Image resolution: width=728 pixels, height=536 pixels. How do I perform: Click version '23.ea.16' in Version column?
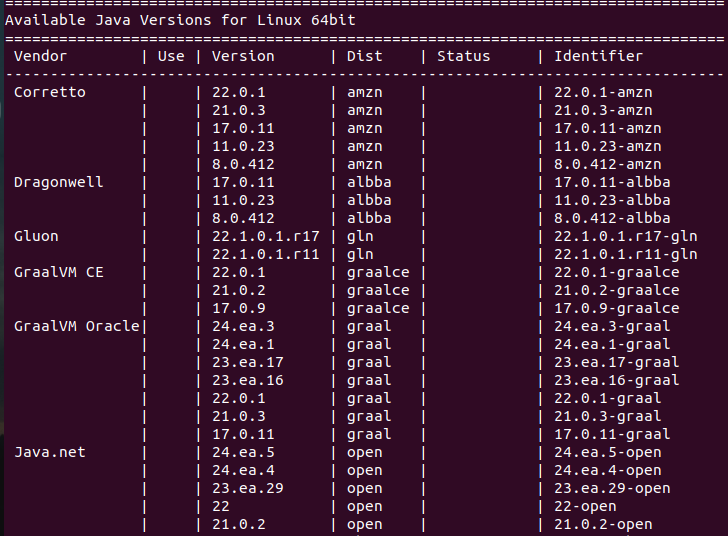click(247, 380)
